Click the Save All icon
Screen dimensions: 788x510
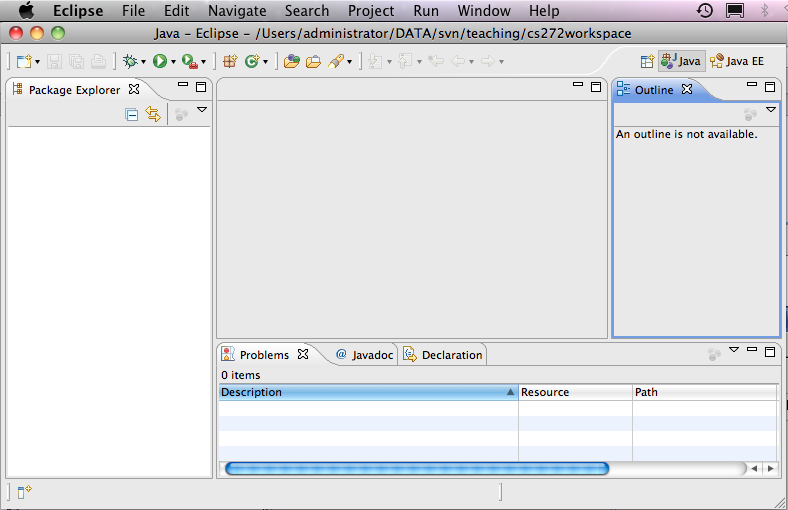76,61
